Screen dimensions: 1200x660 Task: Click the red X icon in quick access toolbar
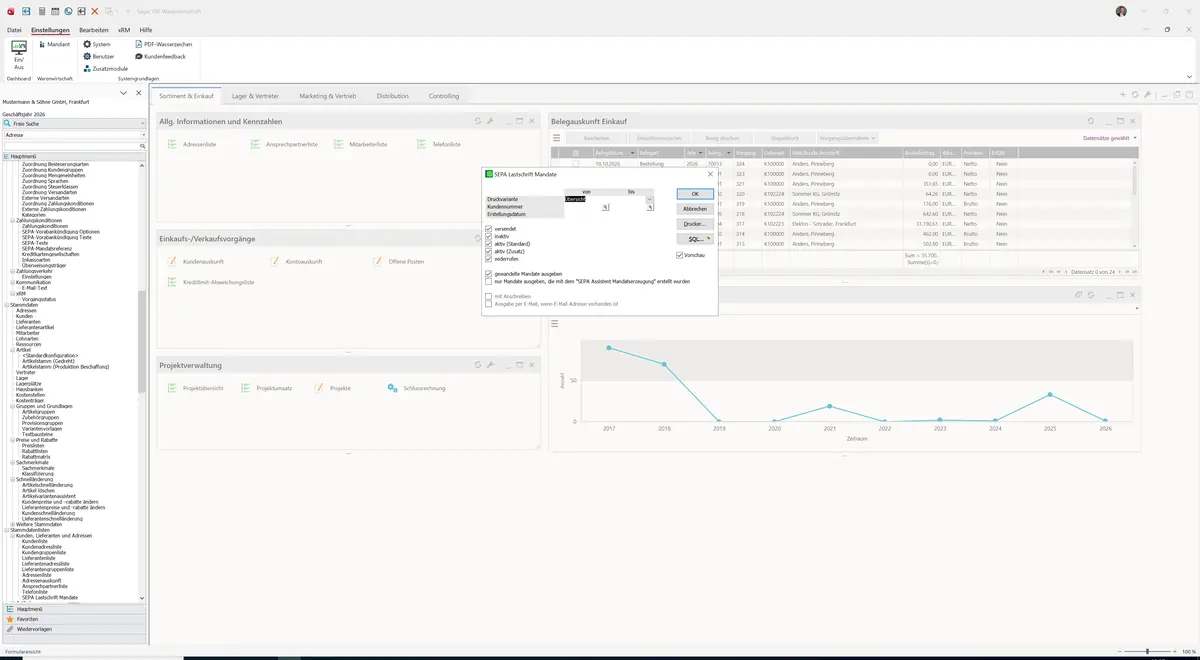pos(95,11)
